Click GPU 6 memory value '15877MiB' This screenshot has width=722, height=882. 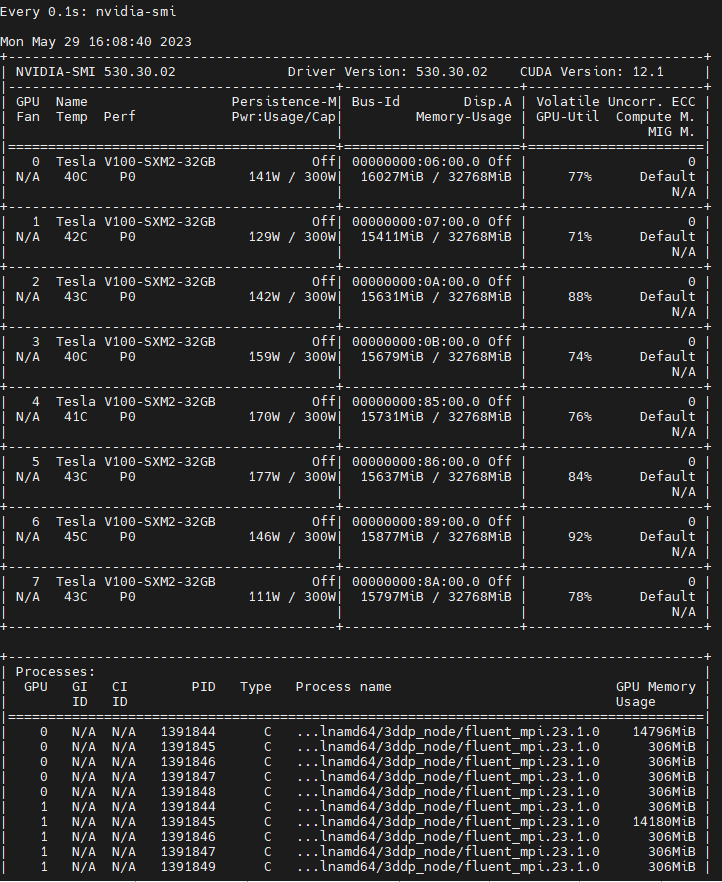[392, 537]
